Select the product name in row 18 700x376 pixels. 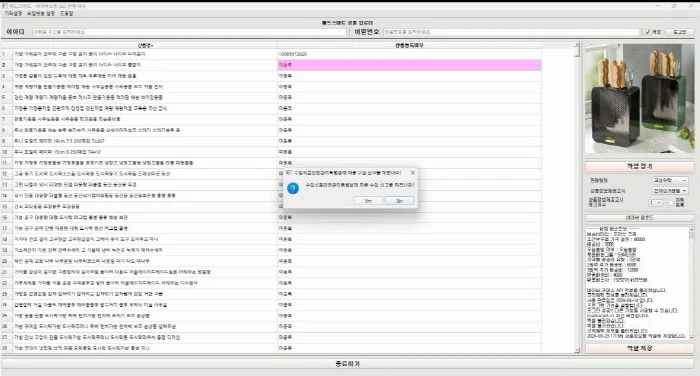coord(145,239)
